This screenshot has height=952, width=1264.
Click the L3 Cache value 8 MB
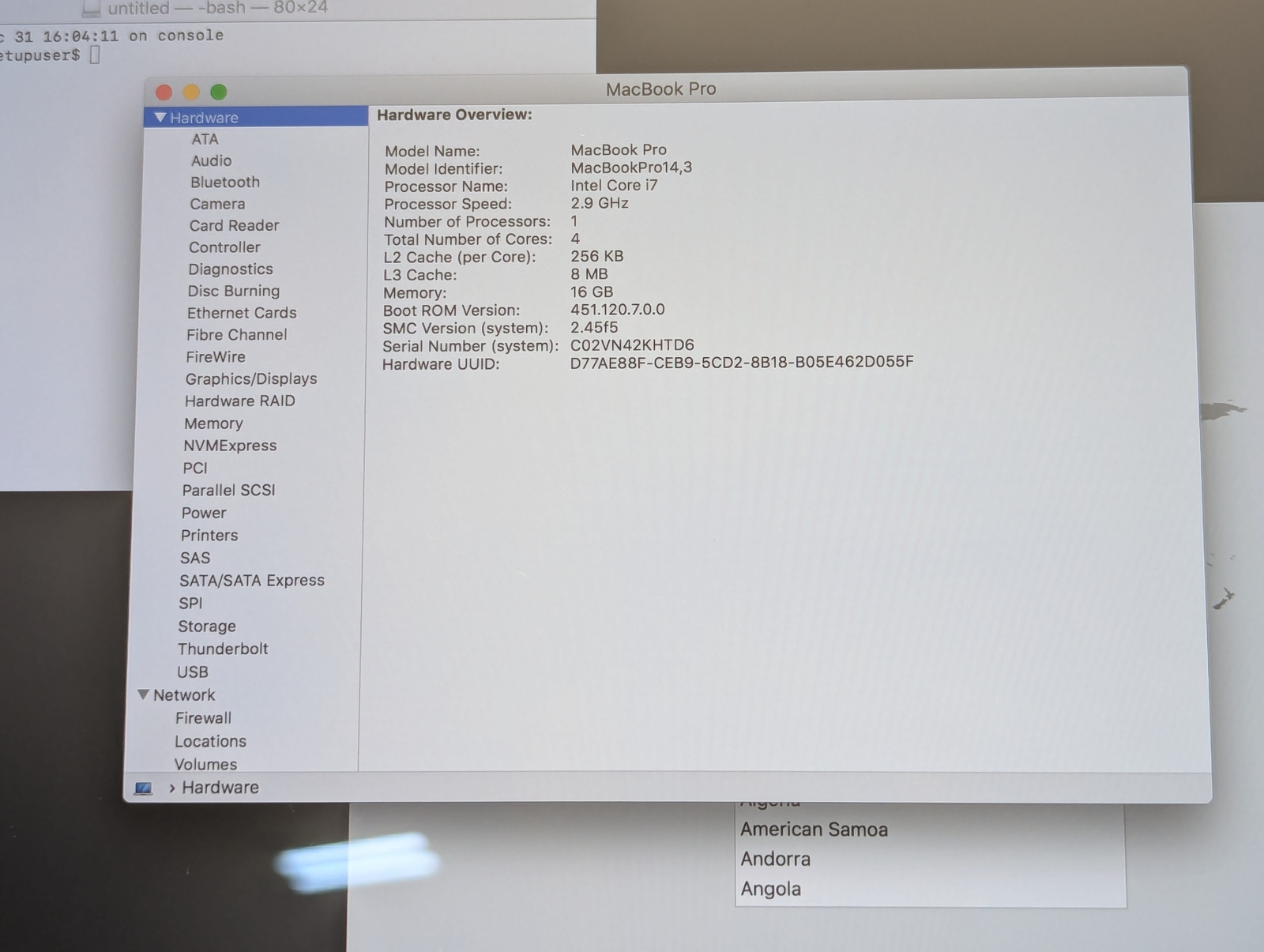(589, 274)
